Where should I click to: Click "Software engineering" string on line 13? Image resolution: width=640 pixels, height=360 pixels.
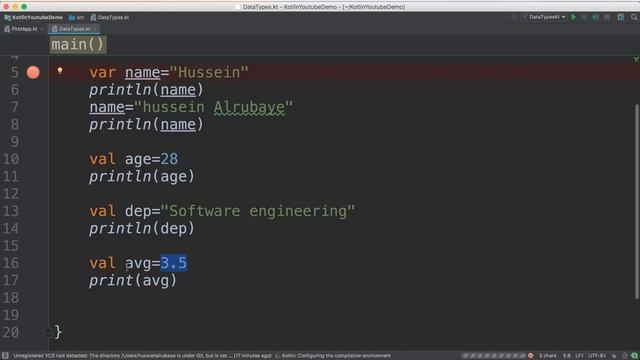258,211
